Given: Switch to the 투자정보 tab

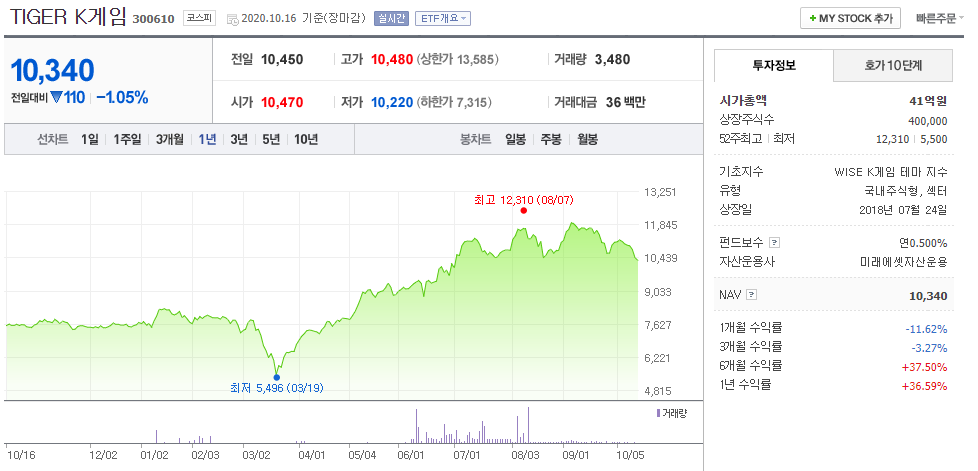Looking at the screenshot, I should click(773, 65).
